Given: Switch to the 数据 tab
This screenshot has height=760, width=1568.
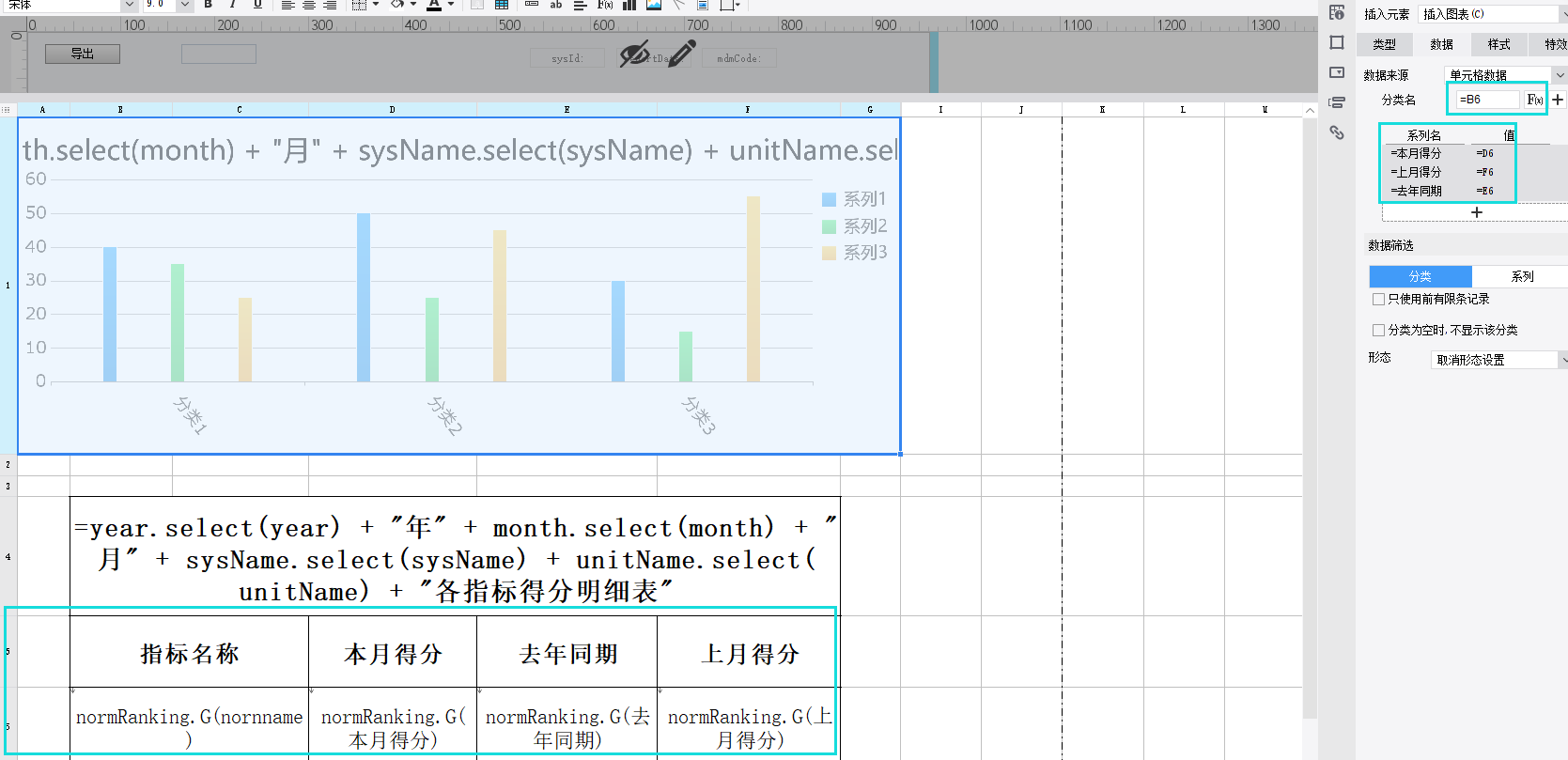Looking at the screenshot, I should point(1441,44).
